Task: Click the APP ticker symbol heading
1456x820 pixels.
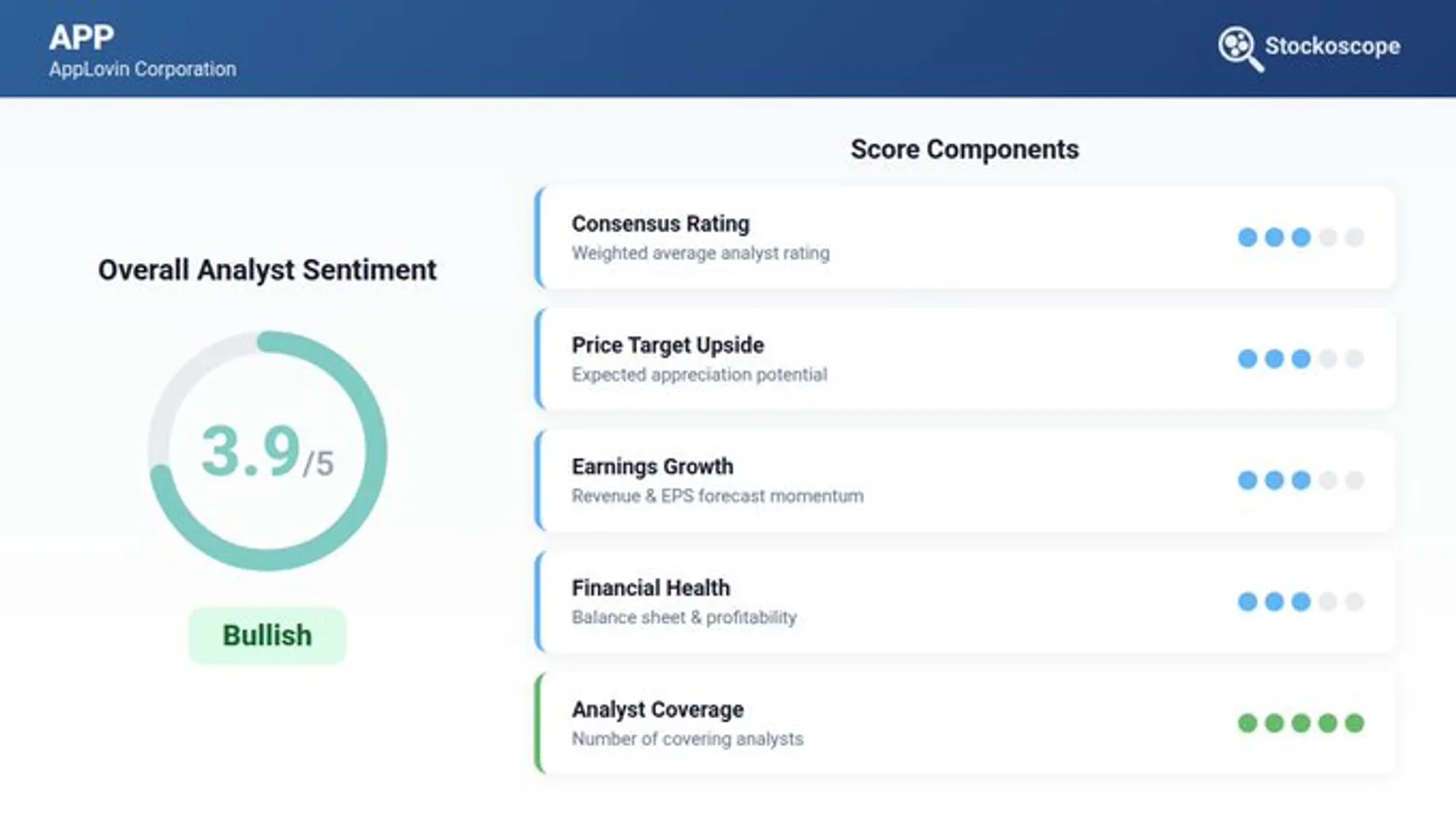Action: pos(82,38)
